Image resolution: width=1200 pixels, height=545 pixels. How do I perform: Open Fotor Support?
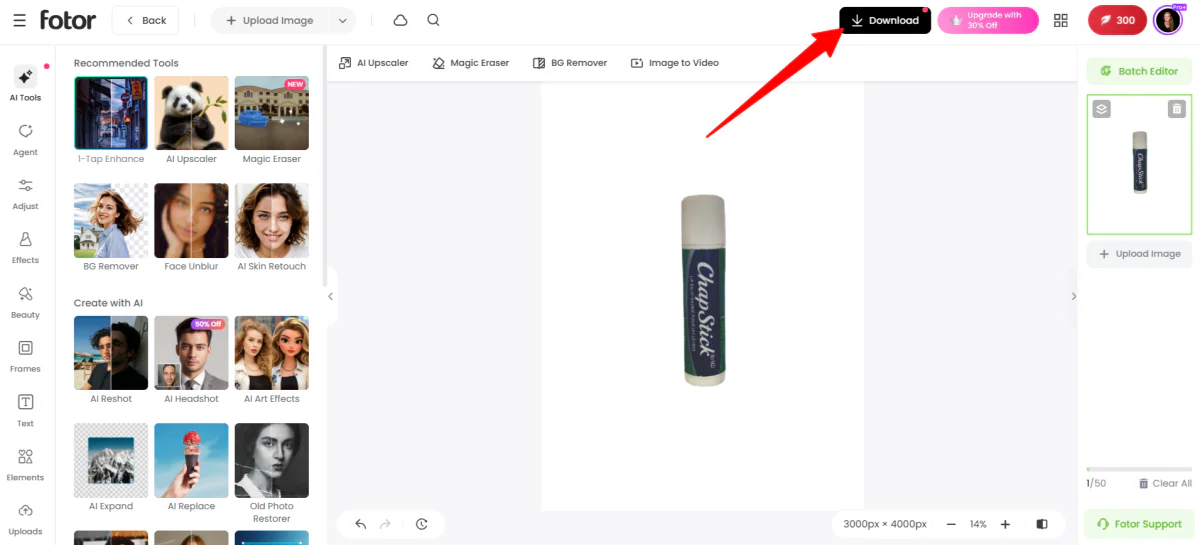(1139, 524)
